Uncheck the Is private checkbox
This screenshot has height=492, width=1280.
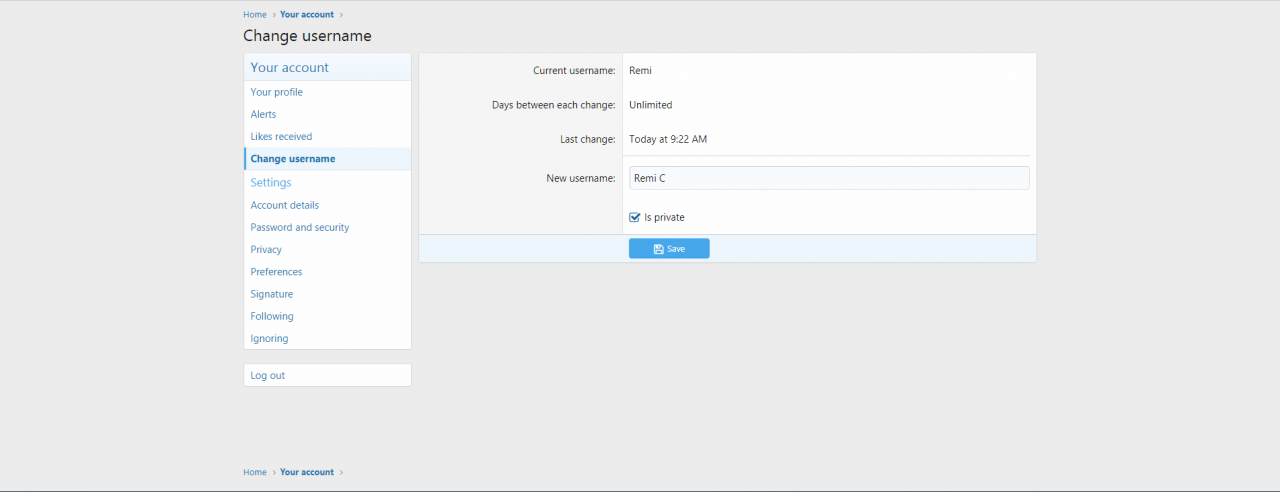635,217
